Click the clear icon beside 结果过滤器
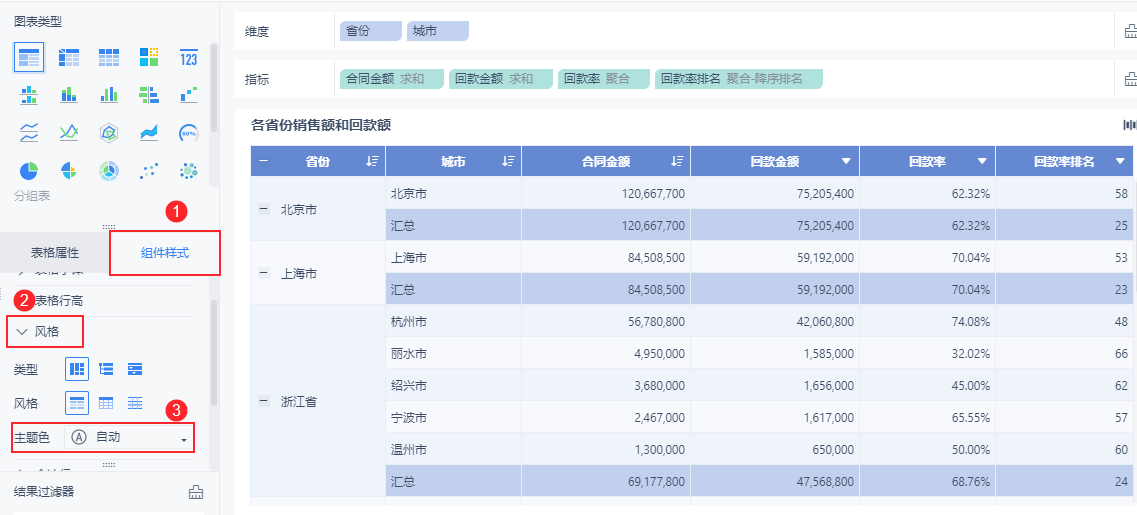 click(x=196, y=491)
